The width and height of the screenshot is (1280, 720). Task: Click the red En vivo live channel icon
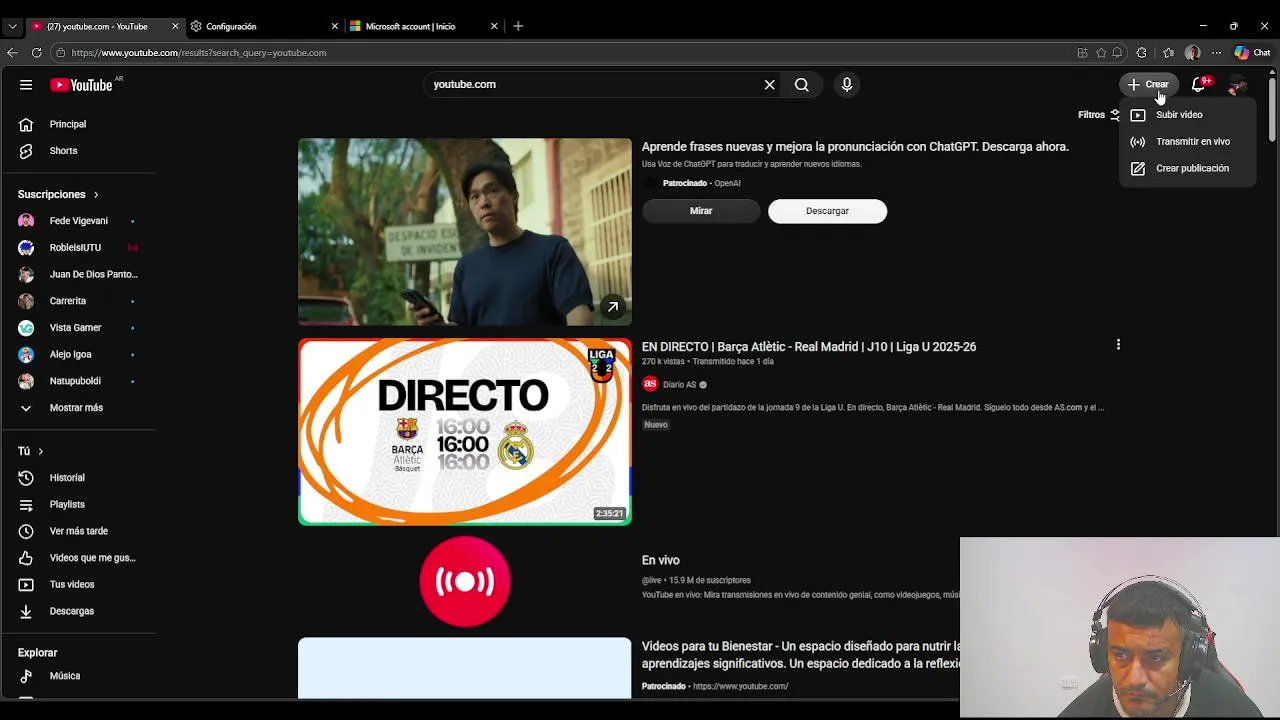(465, 582)
